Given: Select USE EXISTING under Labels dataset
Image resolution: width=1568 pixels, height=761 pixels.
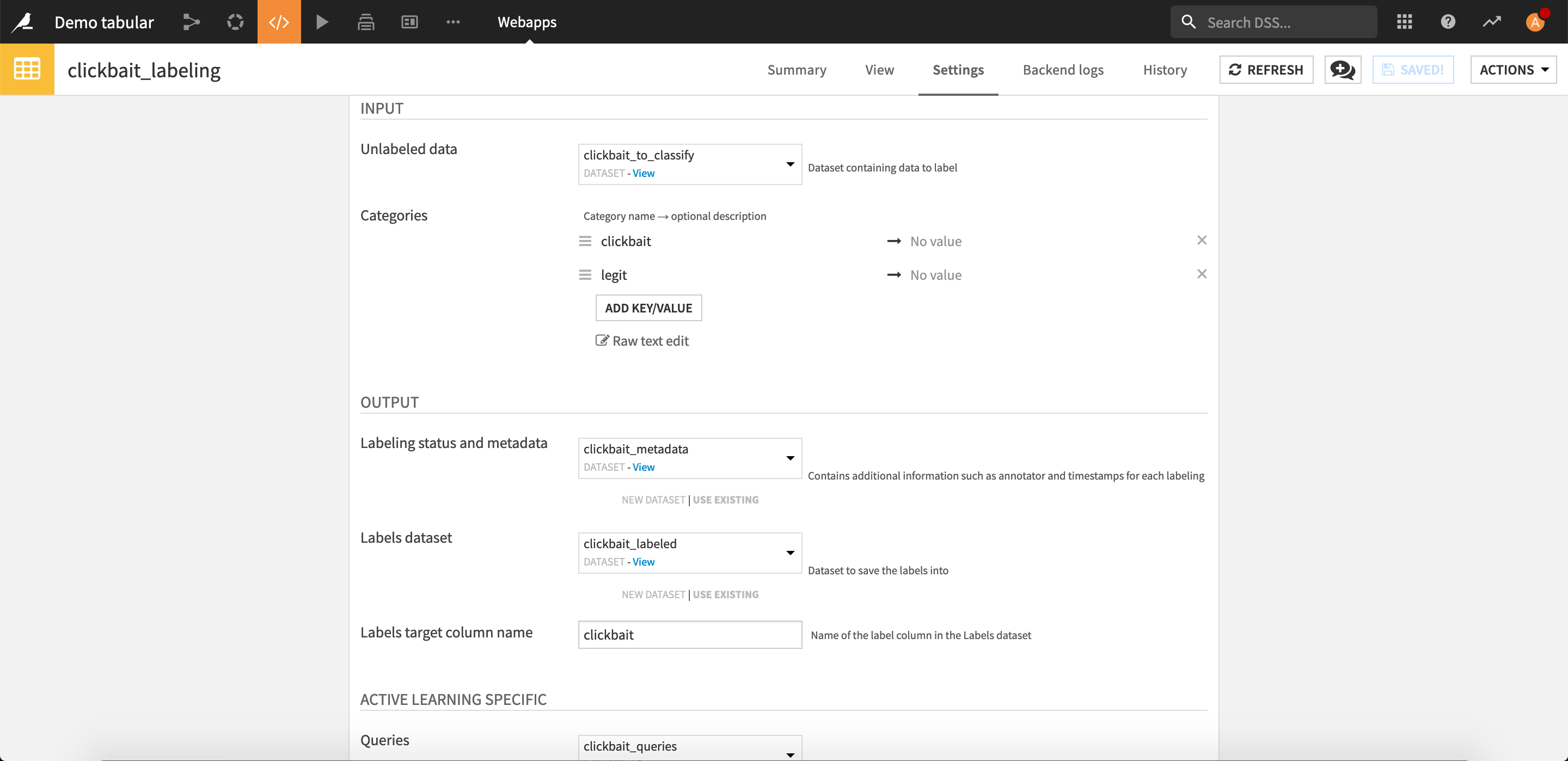Looking at the screenshot, I should 726,594.
